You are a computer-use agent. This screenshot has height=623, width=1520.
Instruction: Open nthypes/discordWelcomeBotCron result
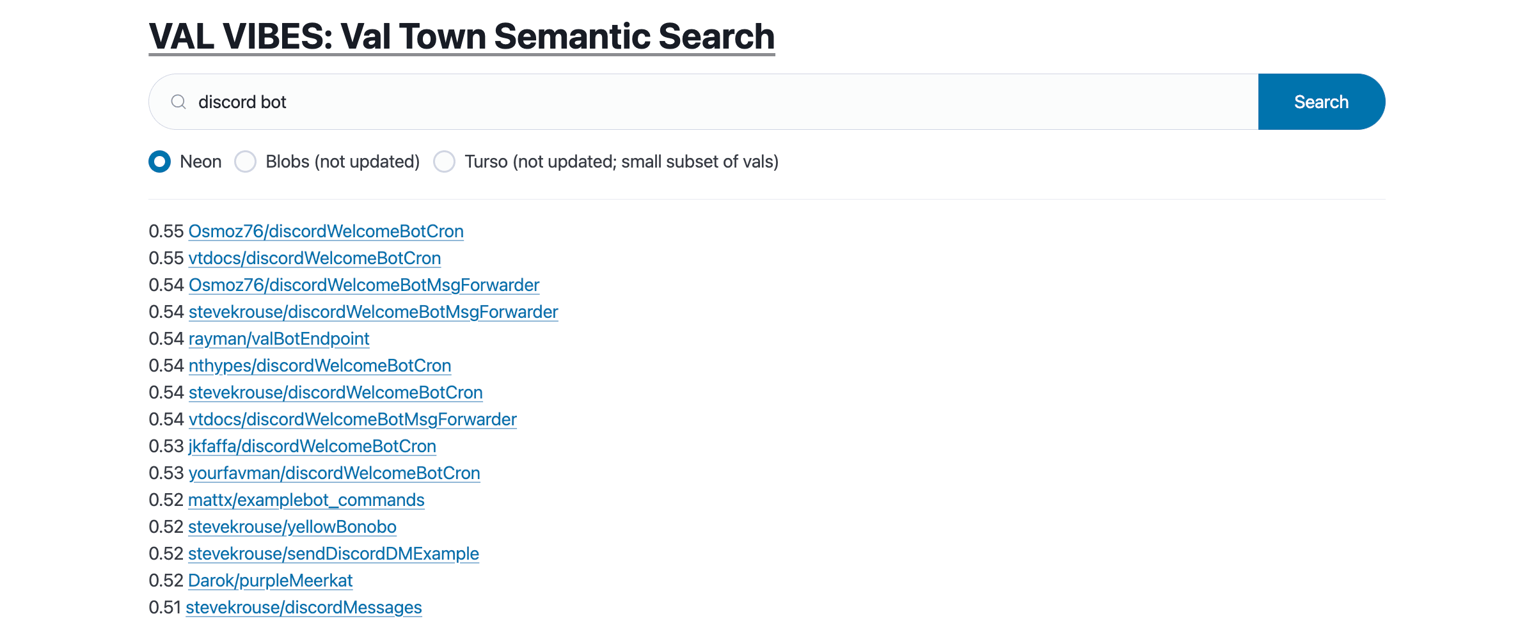[x=320, y=366]
